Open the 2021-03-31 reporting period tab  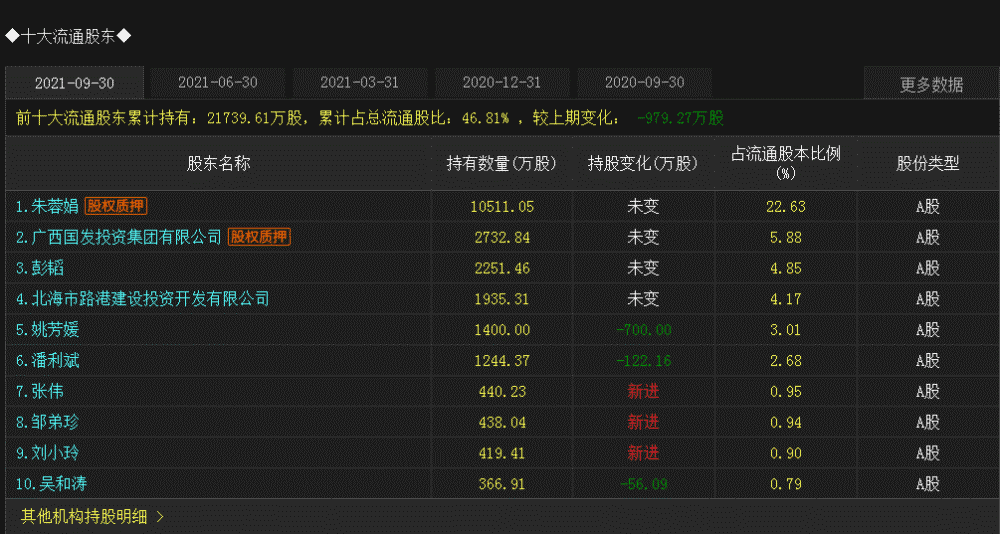(x=360, y=83)
